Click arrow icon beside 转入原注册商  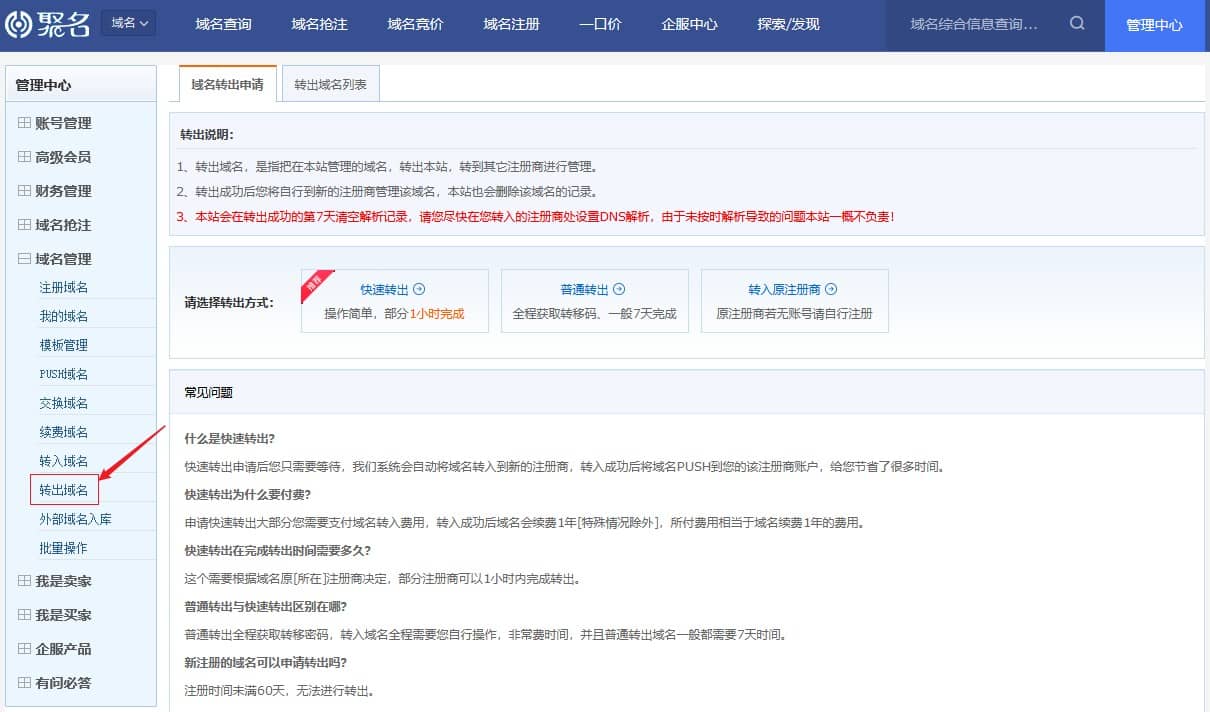[831, 289]
